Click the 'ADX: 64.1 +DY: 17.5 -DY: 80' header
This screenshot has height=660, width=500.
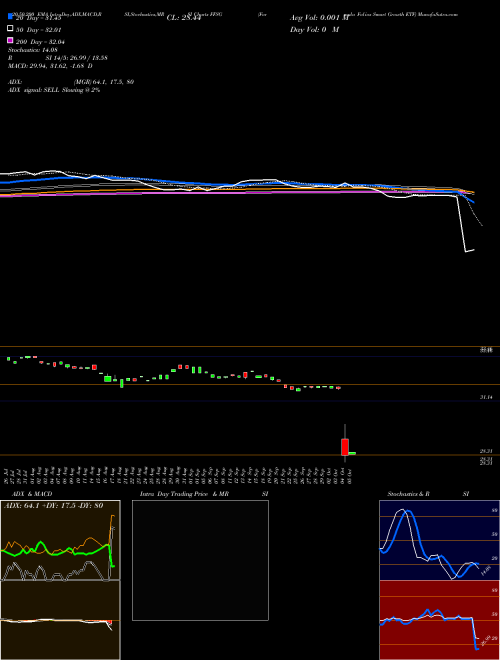tap(54, 506)
